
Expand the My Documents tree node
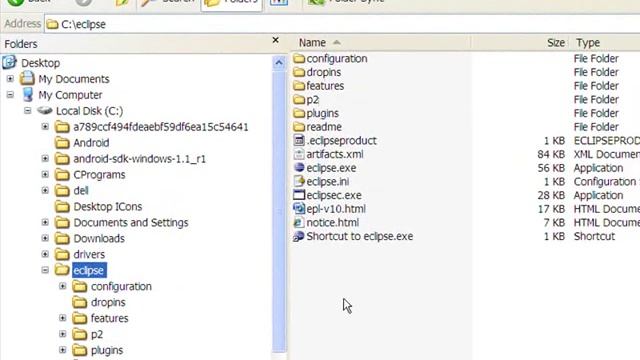point(10,78)
